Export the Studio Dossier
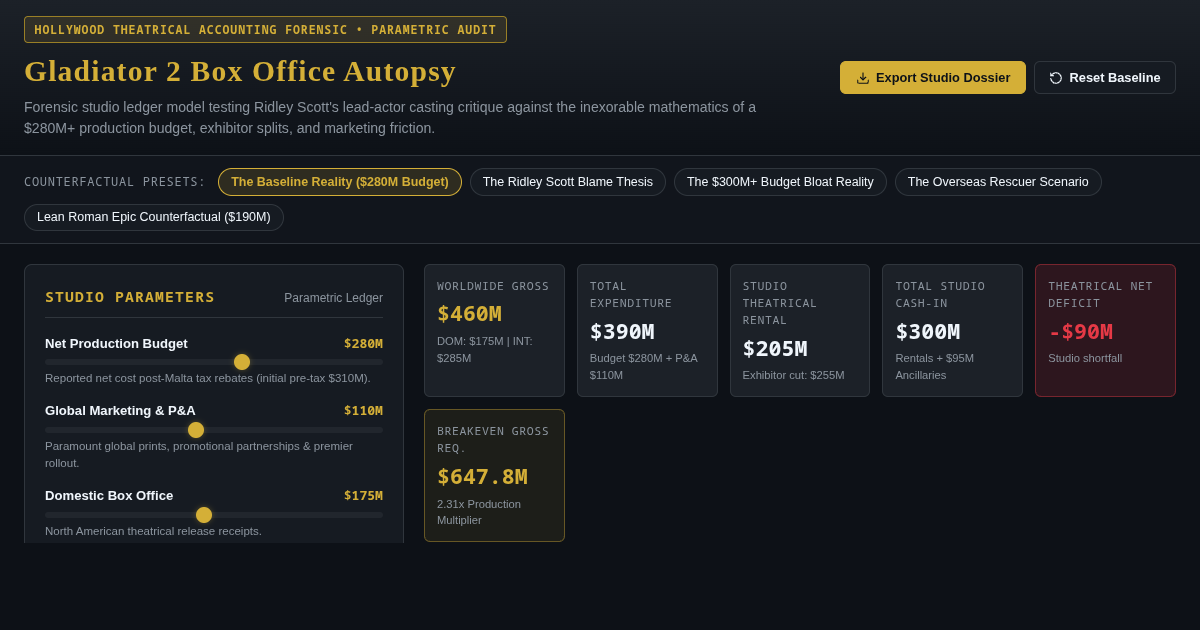This screenshot has width=1200, height=630. (933, 78)
